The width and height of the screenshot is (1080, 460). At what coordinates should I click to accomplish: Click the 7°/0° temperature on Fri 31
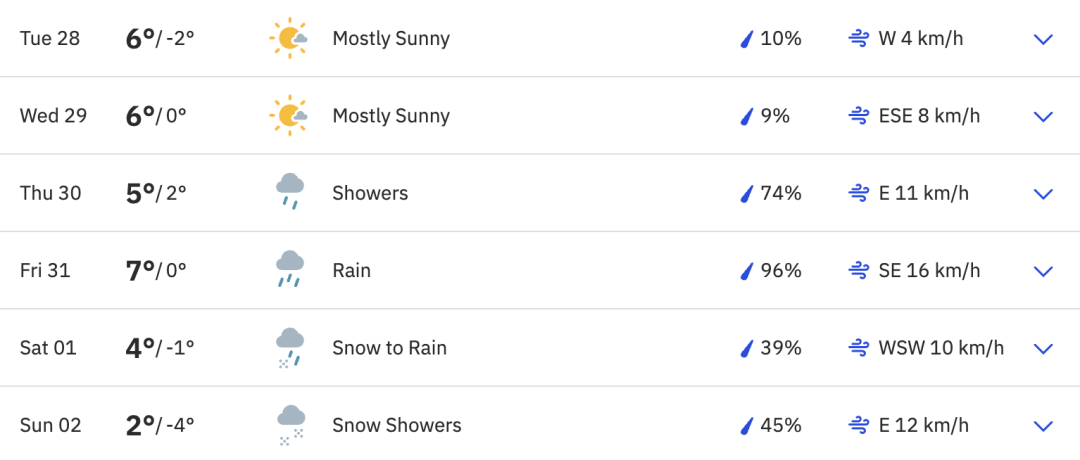[x=156, y=270]
